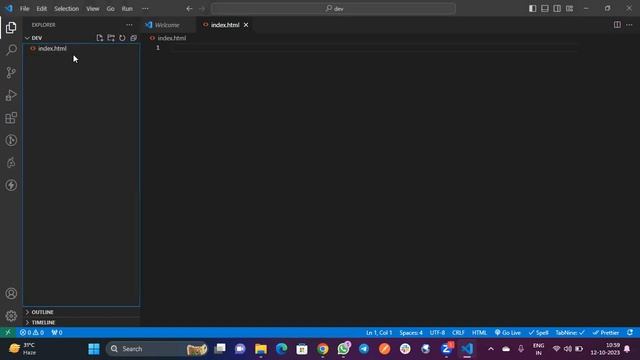640x360 pixels.
Task: Close the index.html tab
Action: [x=246, y=25]
